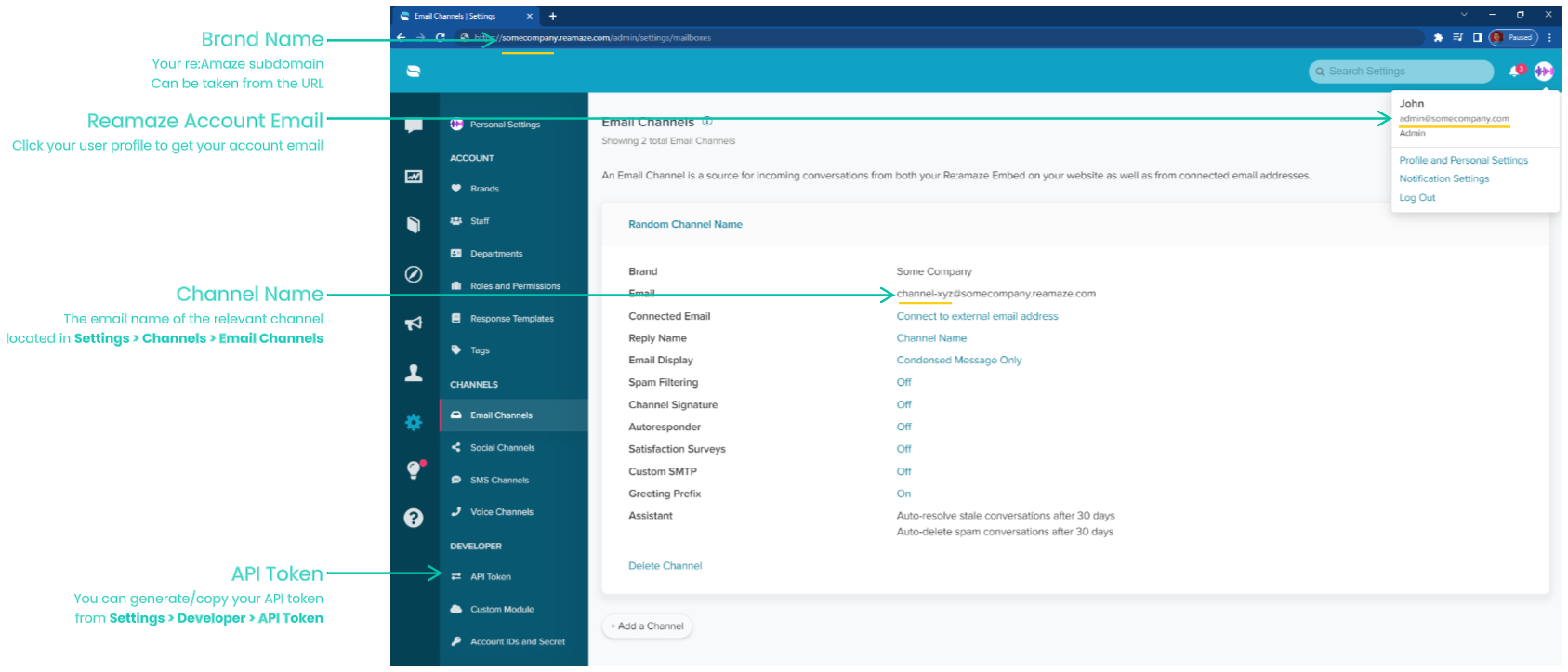
Task: Open Response Templates in the sidebar
Action: click(x=511, y=319)
